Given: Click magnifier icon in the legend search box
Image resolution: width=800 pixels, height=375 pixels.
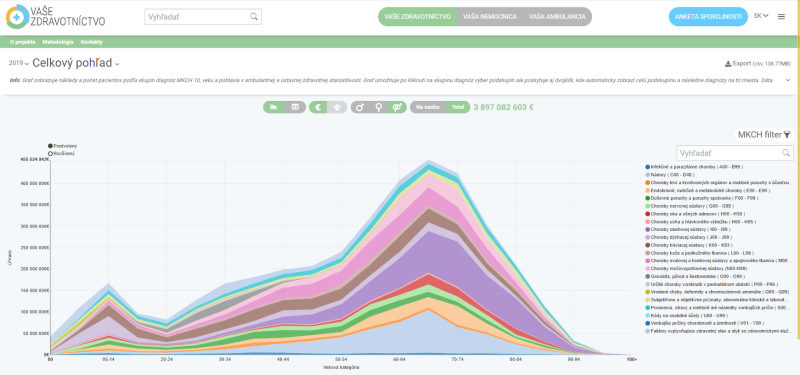Looking at the screenshot, I should pos(786,153).
